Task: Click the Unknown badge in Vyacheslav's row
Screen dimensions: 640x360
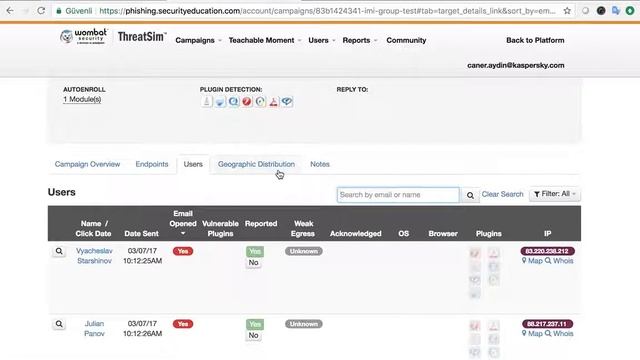Action: click(x=304, y=251)
